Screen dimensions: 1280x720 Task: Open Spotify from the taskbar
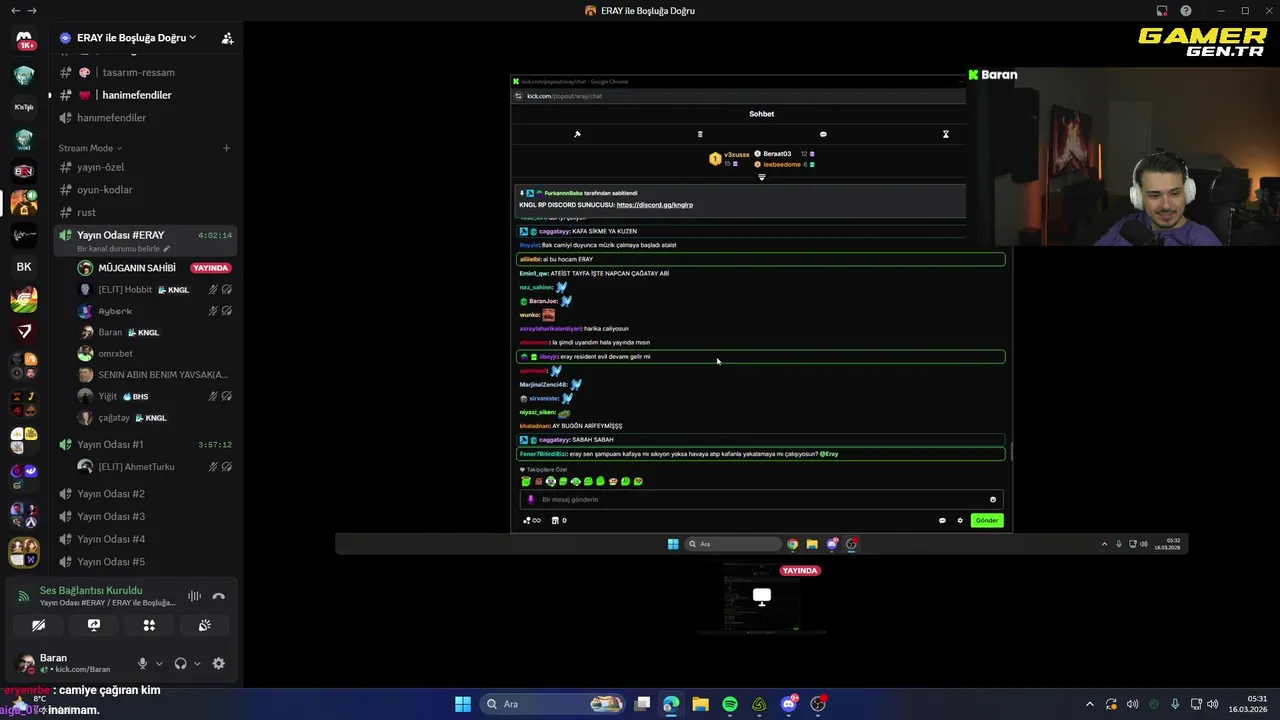[730, 704]
